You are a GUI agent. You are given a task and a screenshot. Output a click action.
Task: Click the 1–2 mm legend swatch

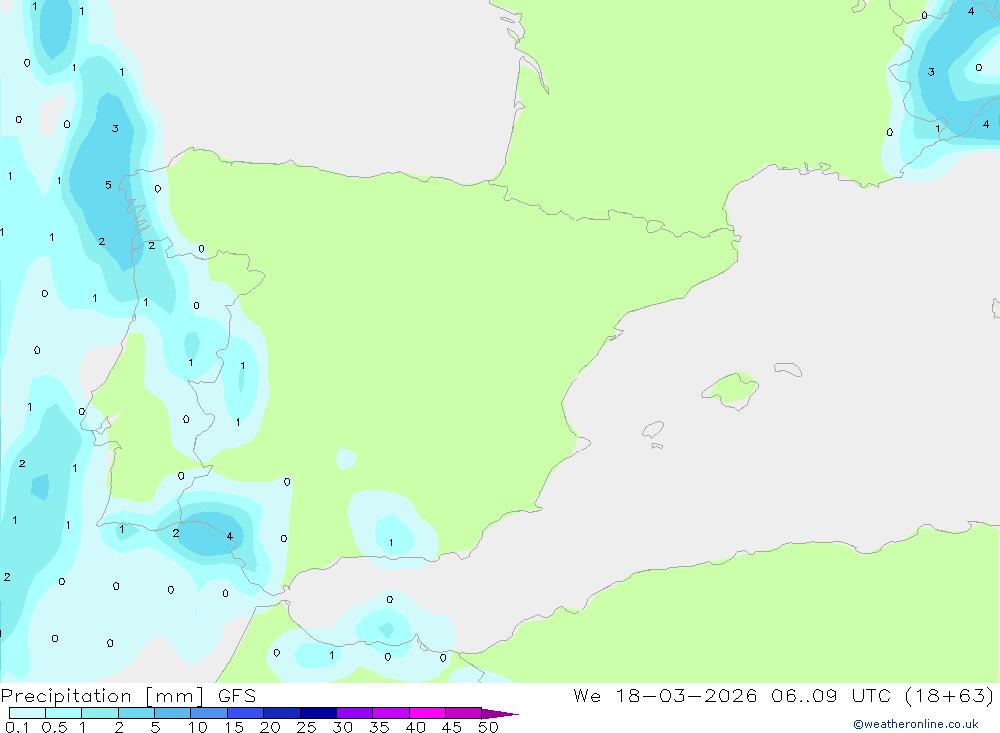(99, 713)
